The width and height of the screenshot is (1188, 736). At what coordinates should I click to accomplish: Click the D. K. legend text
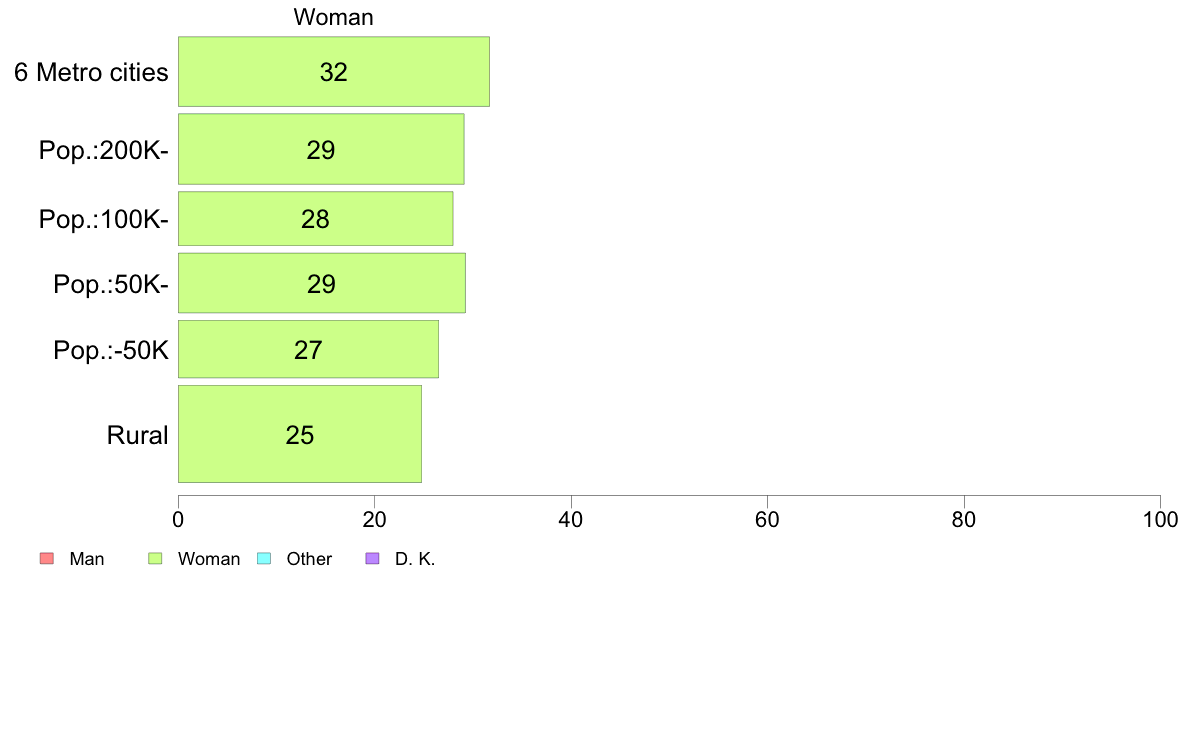coord(415,559)
